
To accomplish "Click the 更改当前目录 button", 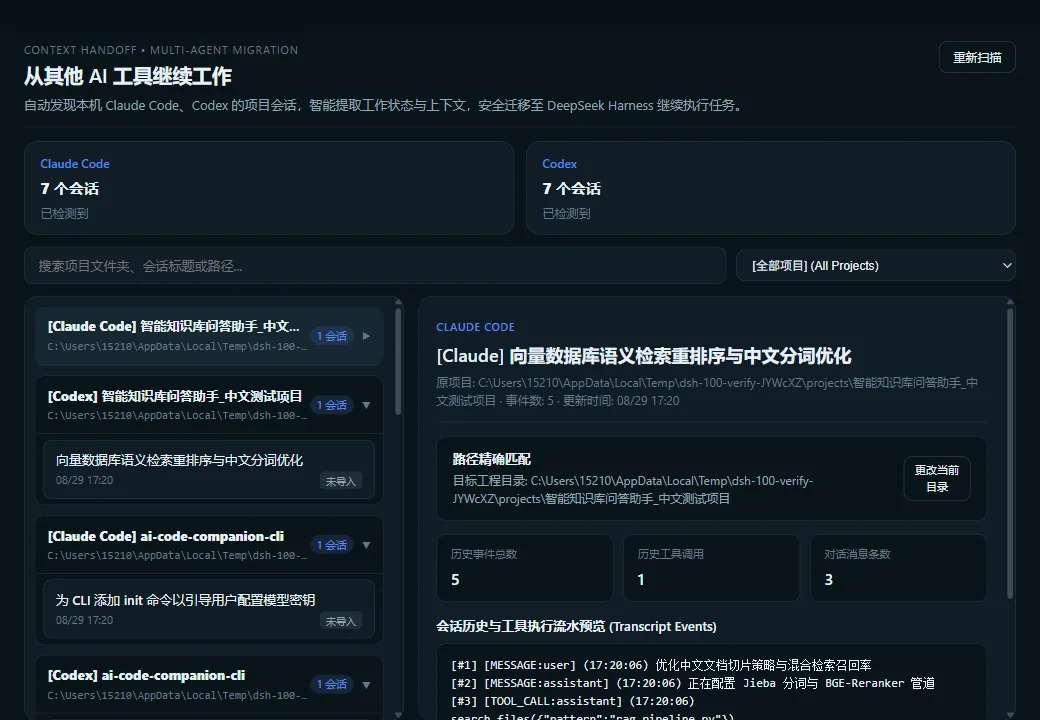I will click(937, 479).
